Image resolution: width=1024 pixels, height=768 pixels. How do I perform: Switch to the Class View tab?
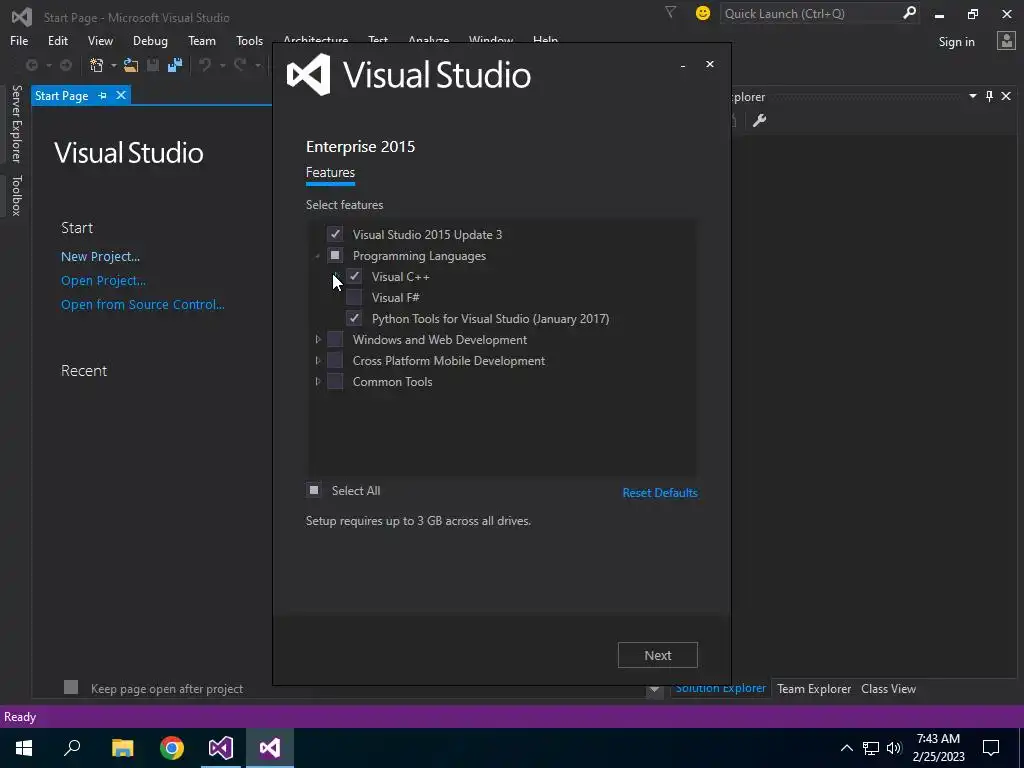point(888,688)
